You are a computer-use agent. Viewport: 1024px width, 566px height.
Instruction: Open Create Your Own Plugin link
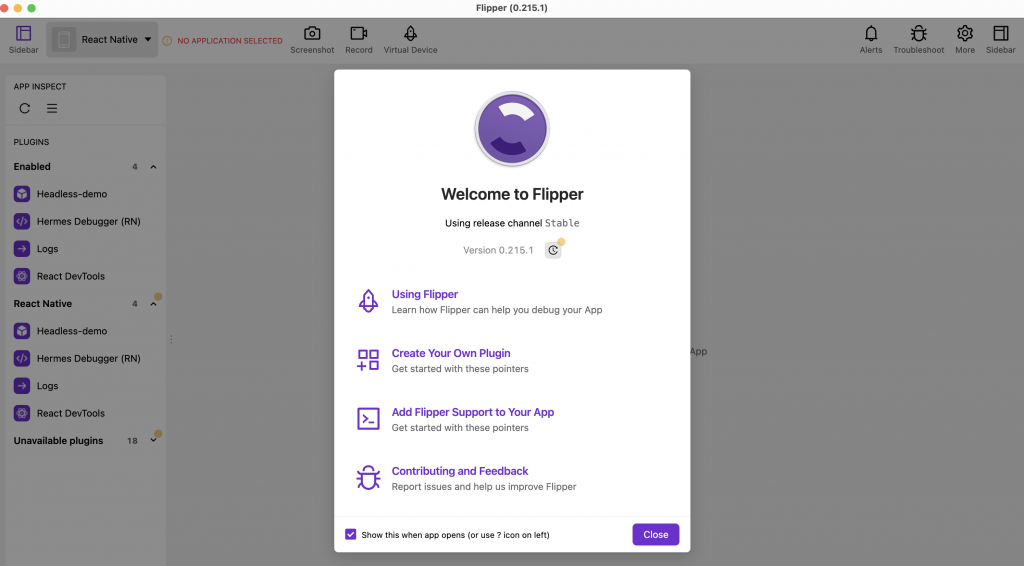click(451, 353)
